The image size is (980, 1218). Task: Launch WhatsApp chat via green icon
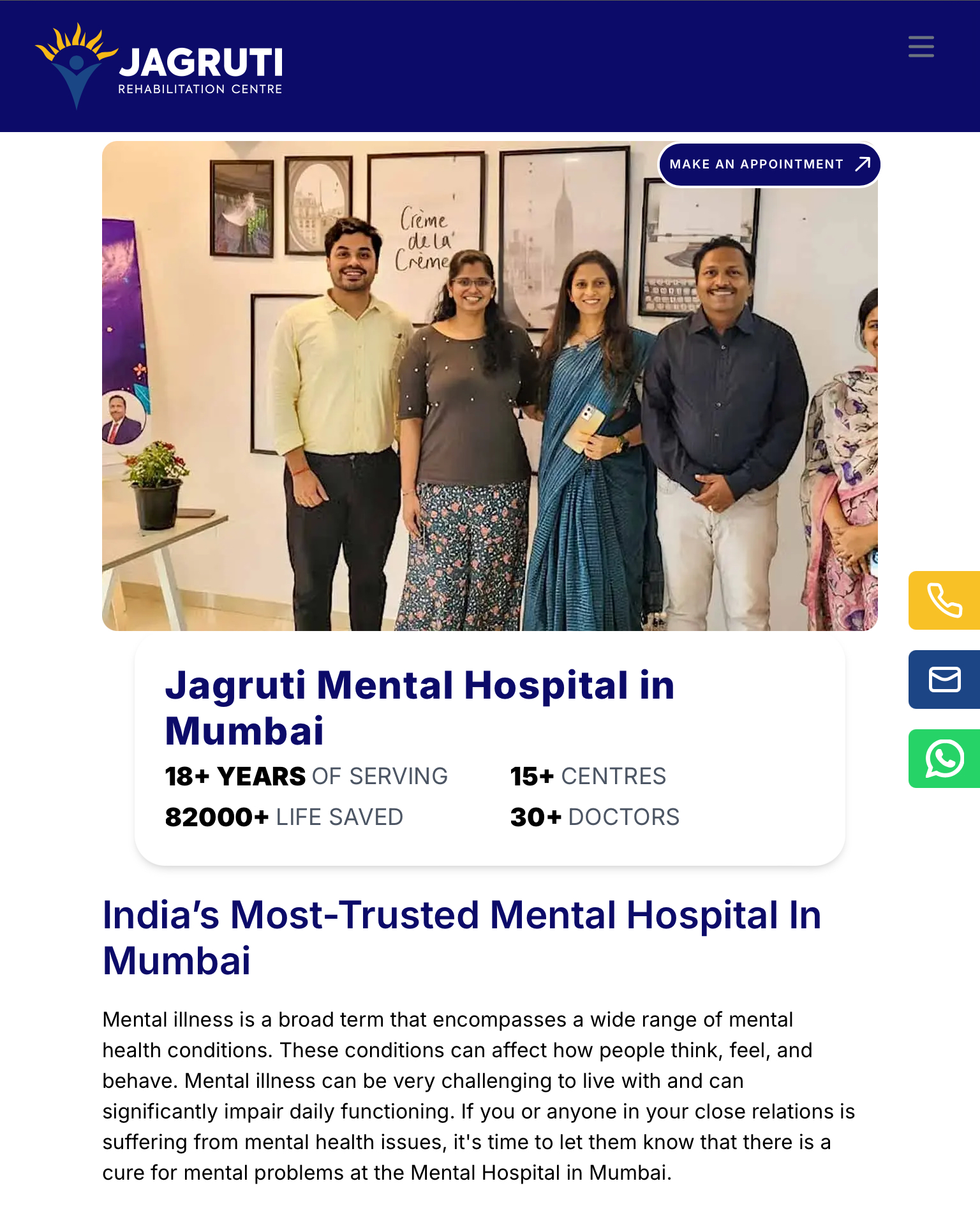tap(944, 759)
